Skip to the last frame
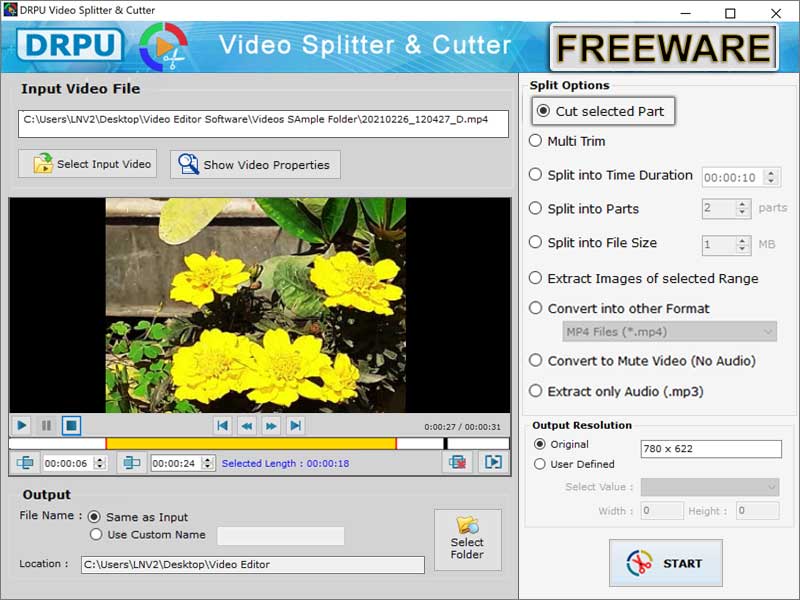 [295, 425]
